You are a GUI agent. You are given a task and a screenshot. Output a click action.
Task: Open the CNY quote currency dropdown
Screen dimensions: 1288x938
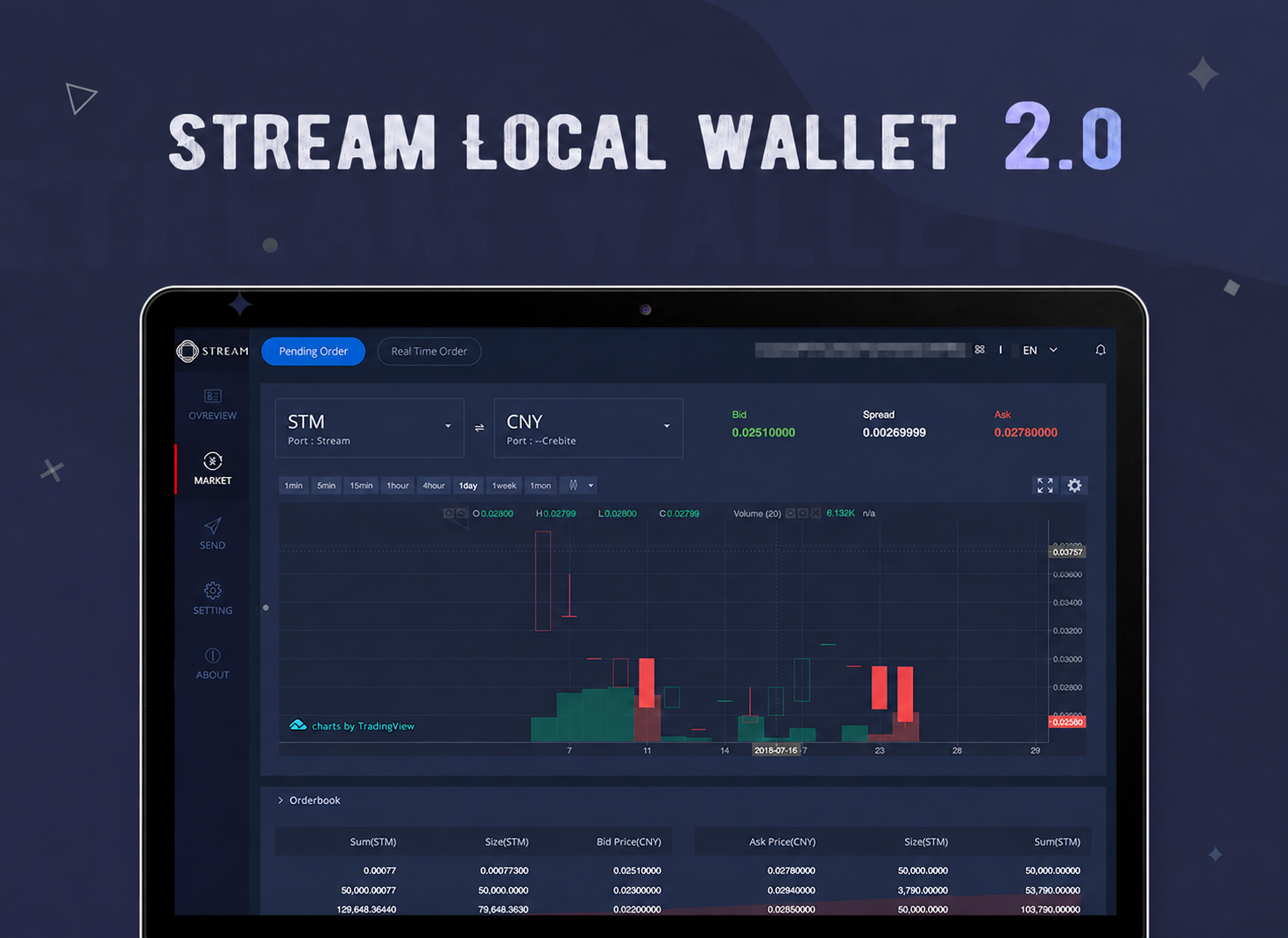(x=589, y=428)
